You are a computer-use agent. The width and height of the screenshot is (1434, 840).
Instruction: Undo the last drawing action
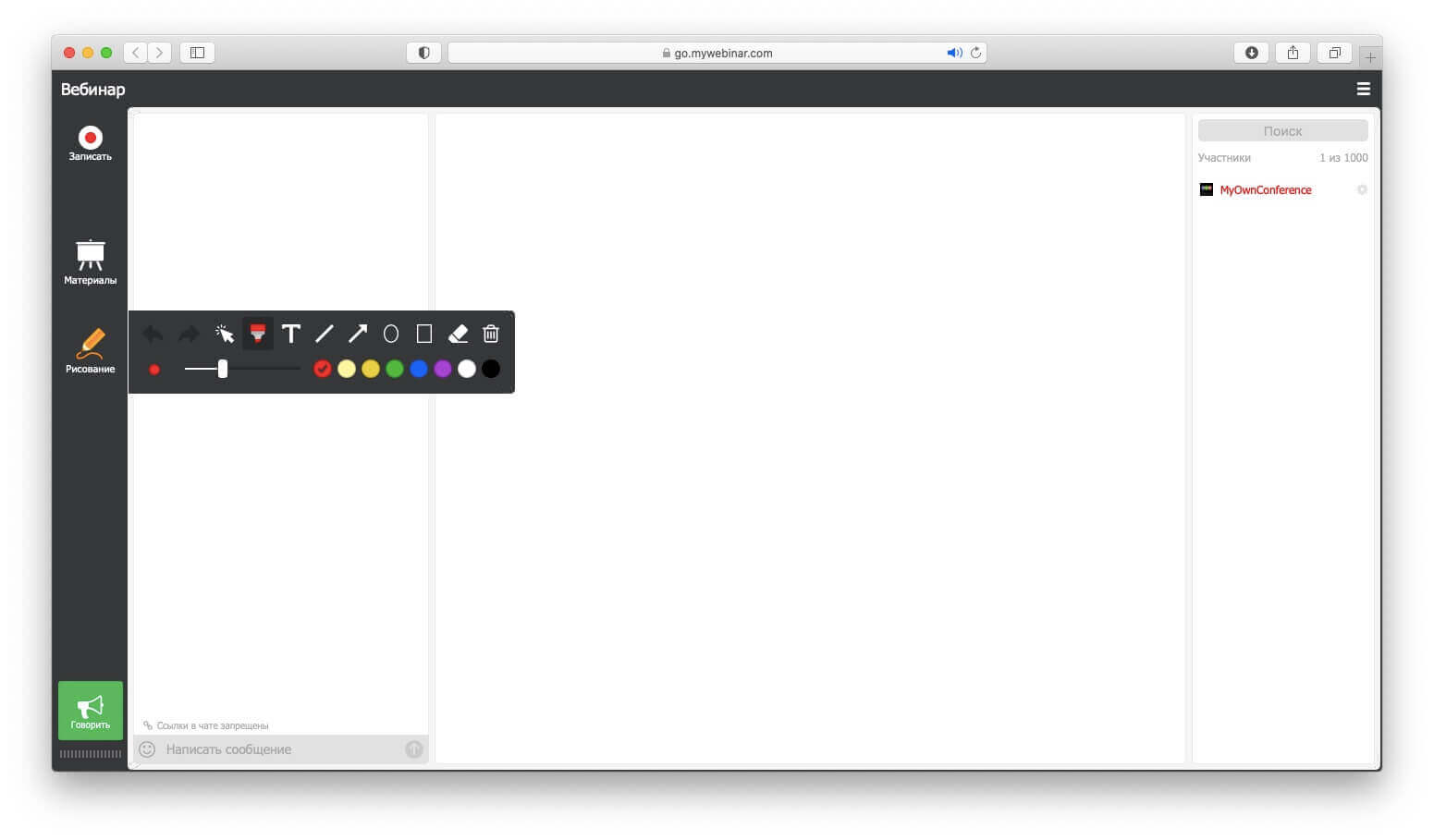[153, 334]
